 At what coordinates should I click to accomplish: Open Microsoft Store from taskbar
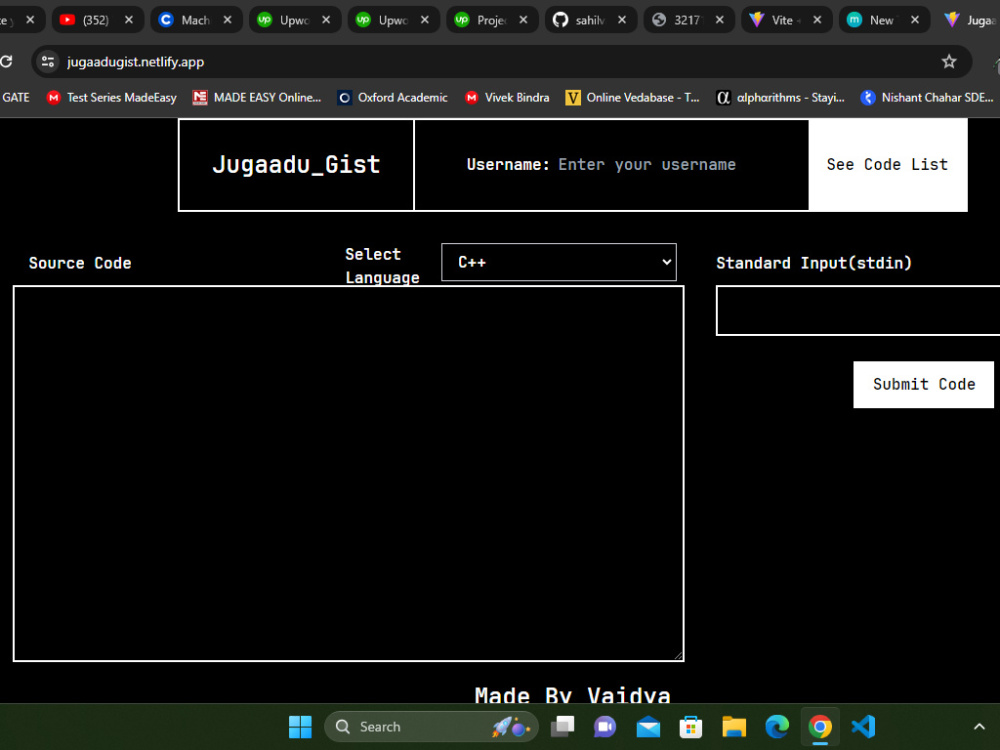[x=691, y=726]
